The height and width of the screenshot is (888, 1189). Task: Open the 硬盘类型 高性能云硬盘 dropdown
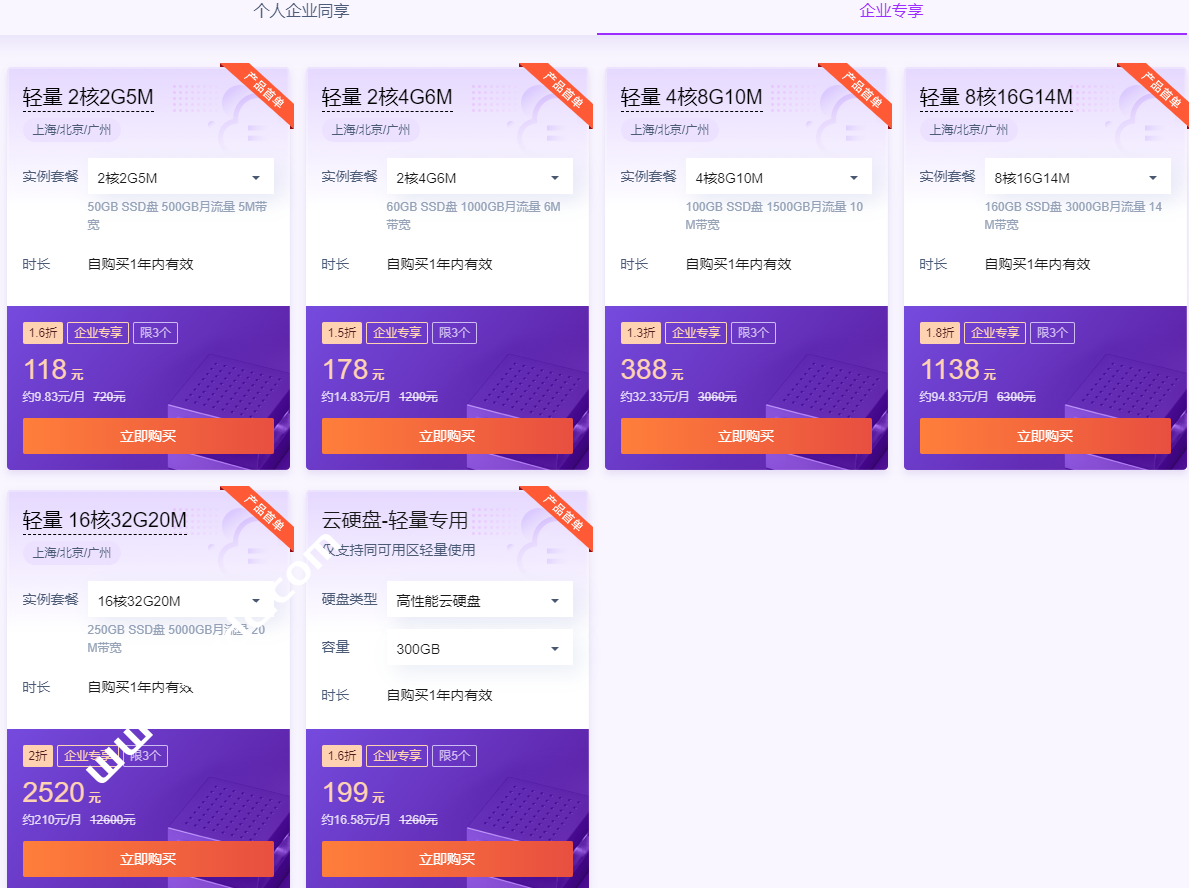(x=479, y=601)
